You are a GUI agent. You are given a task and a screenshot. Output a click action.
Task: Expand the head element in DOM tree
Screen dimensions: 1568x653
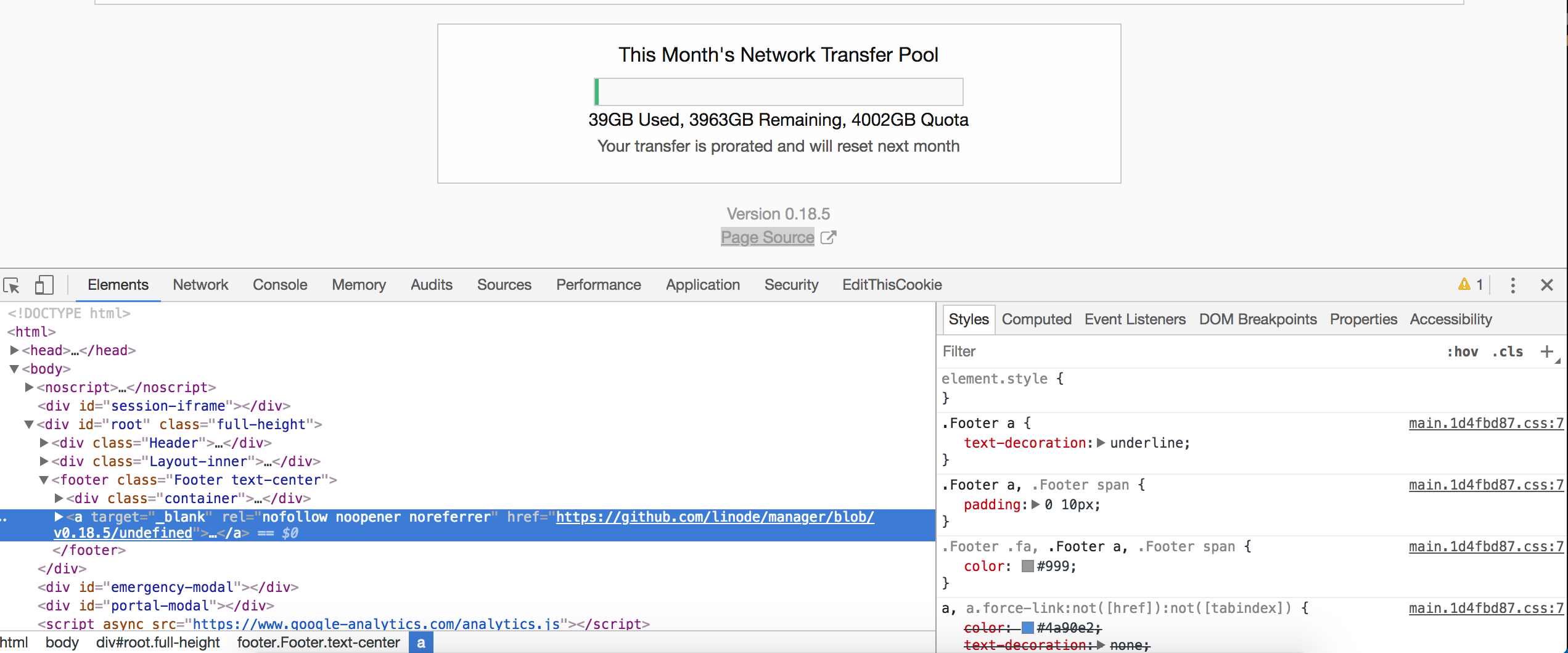14,350
